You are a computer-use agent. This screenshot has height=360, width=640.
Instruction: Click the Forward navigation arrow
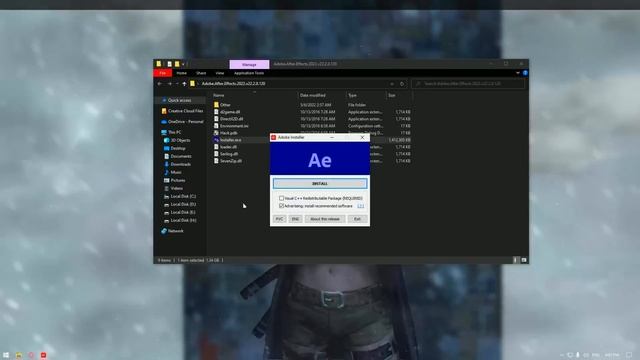coord(169,84)
